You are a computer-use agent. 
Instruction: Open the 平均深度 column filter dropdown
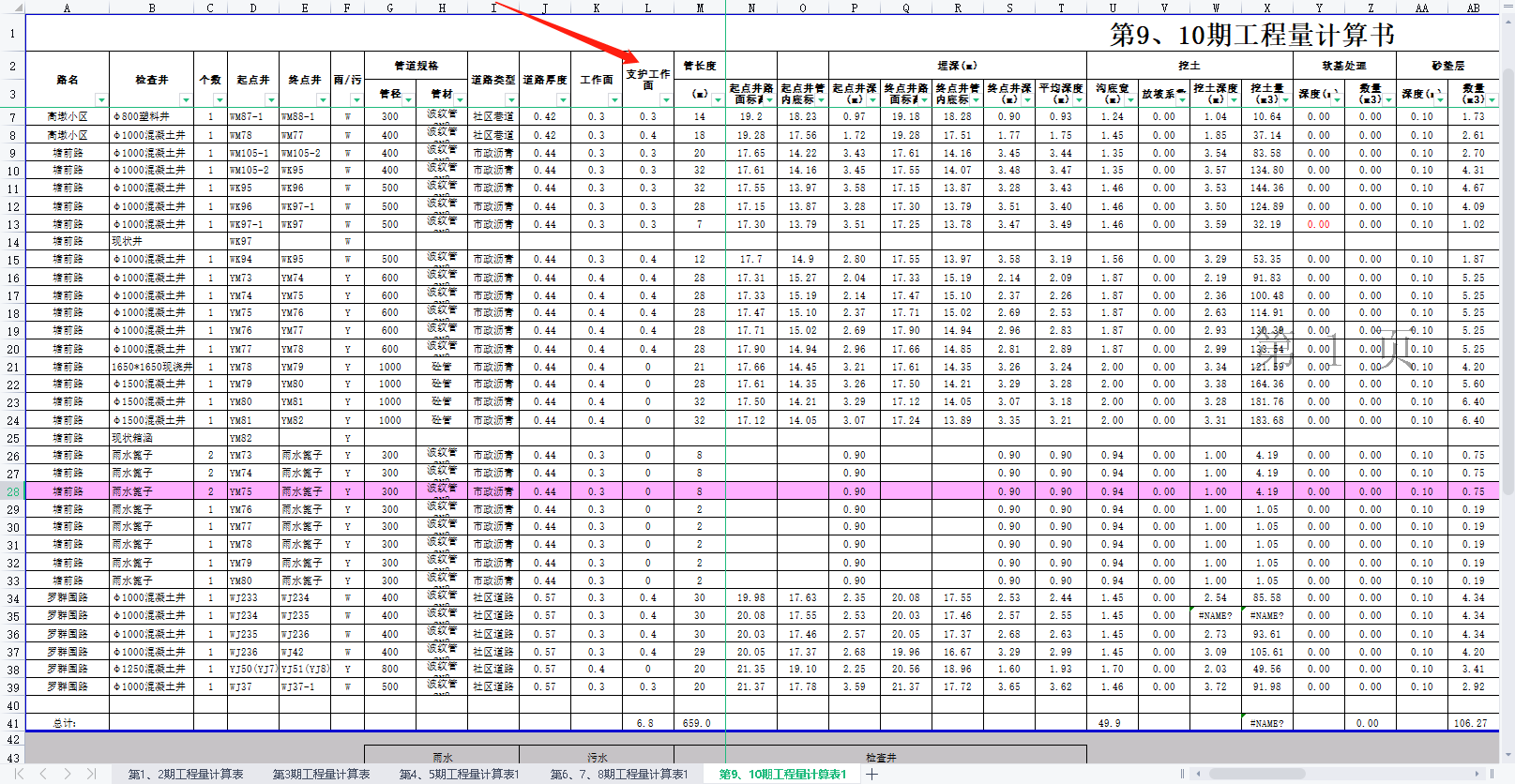(1079, 99)
